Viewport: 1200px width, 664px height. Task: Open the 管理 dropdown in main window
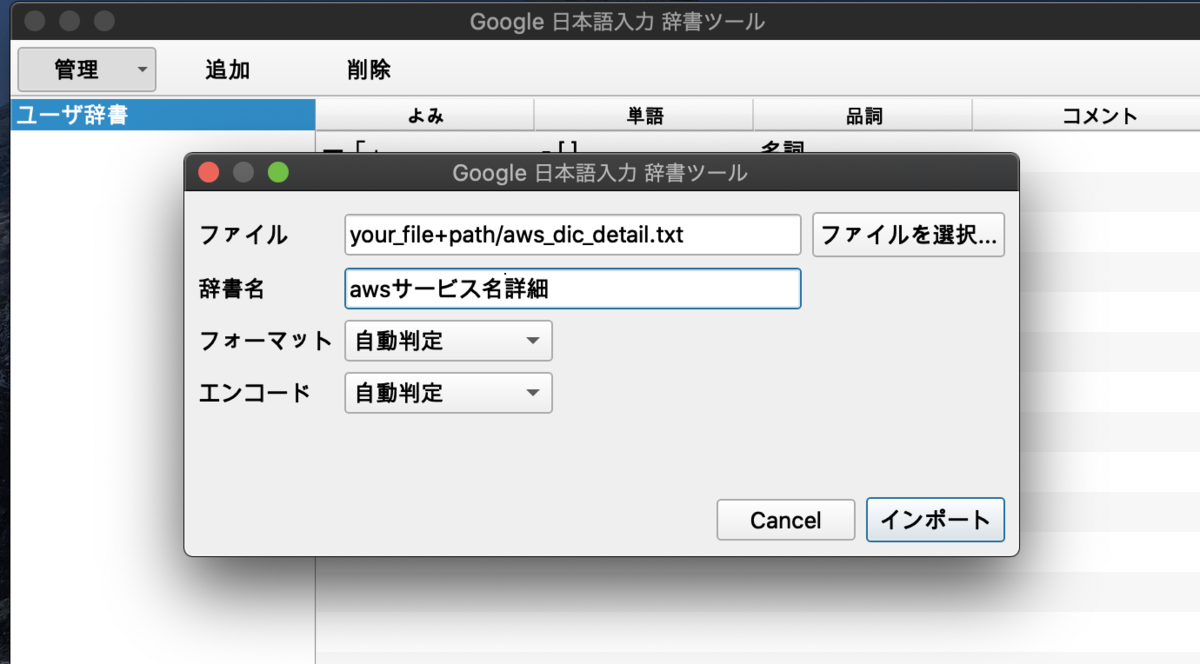click(x=87, y=70)
